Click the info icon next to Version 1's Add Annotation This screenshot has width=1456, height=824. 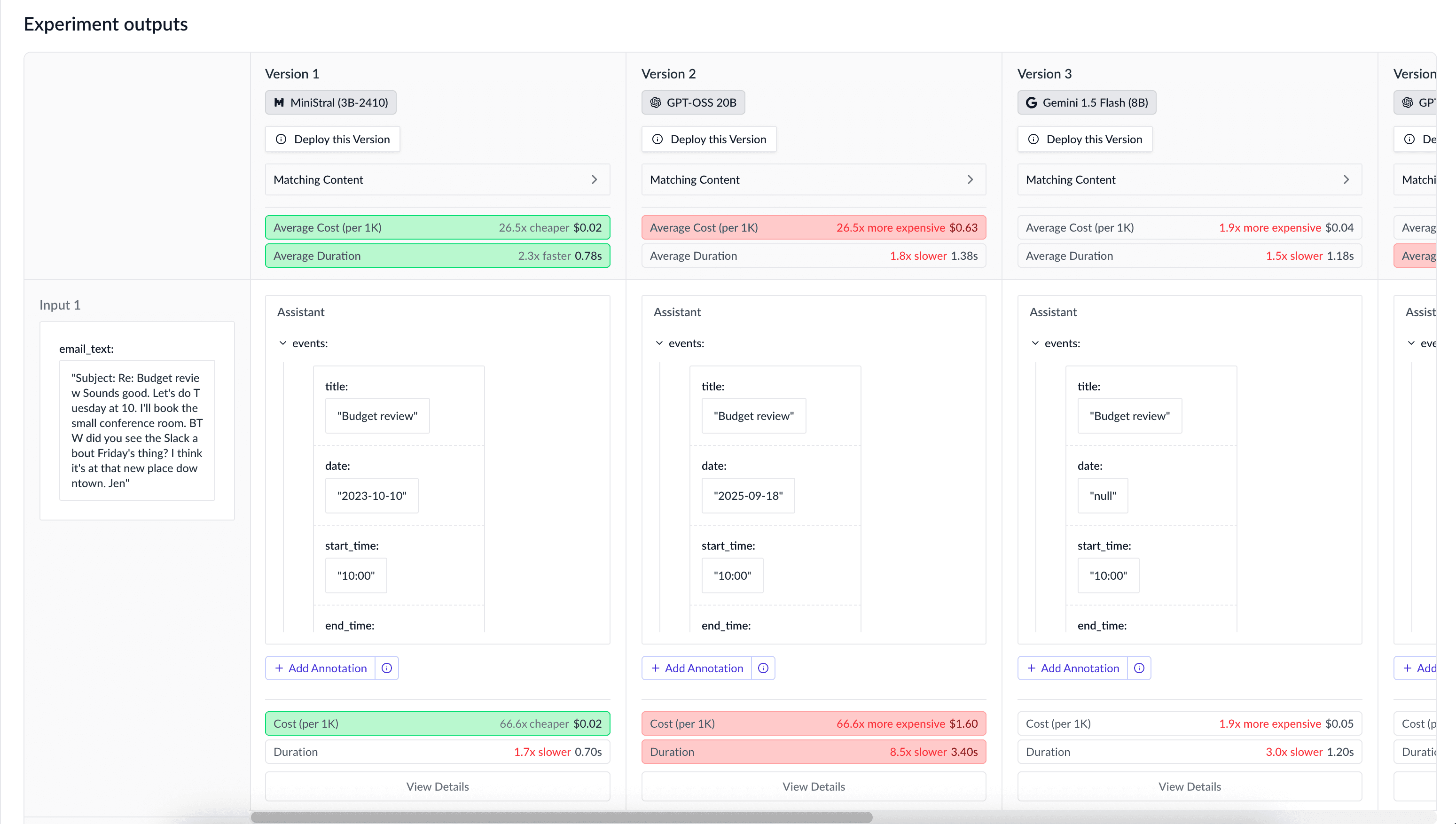tap(387, 668)
